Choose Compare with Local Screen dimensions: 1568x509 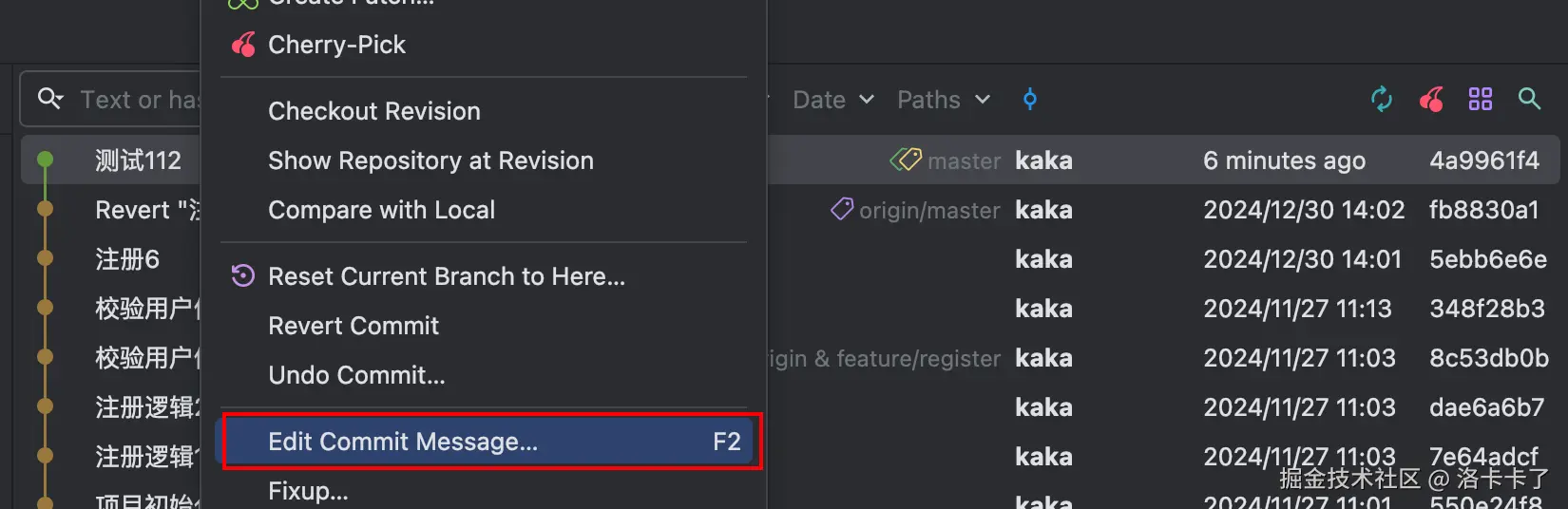(381, 210)
